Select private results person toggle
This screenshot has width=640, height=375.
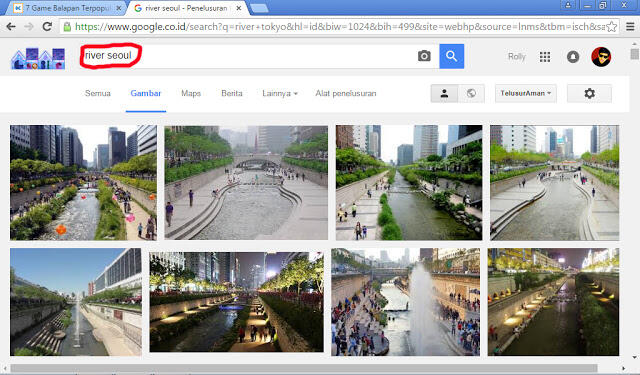444,93
